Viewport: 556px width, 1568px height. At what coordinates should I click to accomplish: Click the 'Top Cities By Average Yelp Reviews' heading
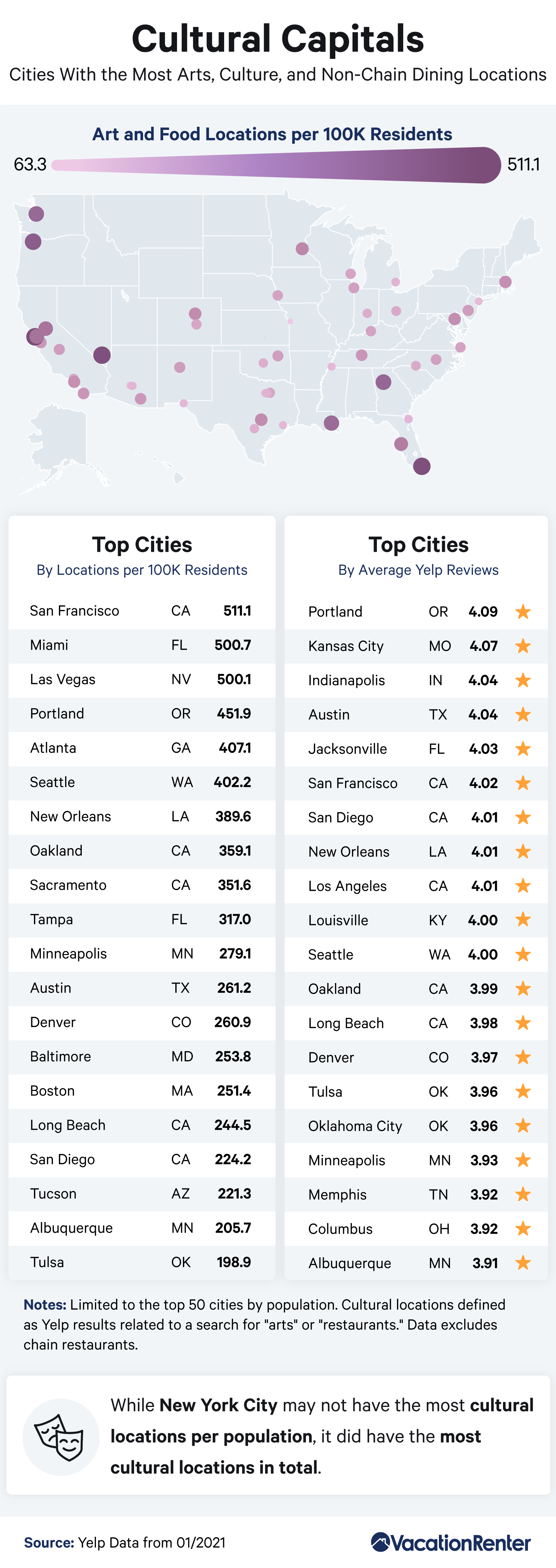click(x=418, y=556)
